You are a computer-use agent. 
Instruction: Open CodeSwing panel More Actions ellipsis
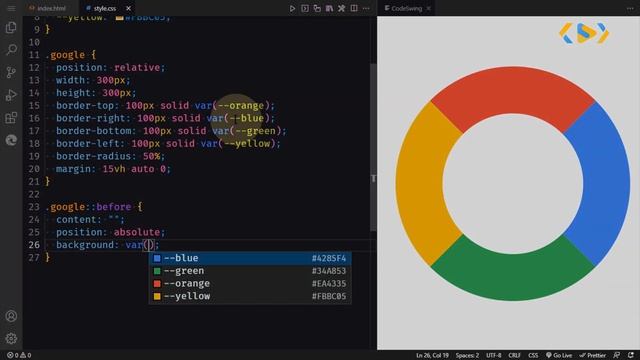click(x=630, y=8)
